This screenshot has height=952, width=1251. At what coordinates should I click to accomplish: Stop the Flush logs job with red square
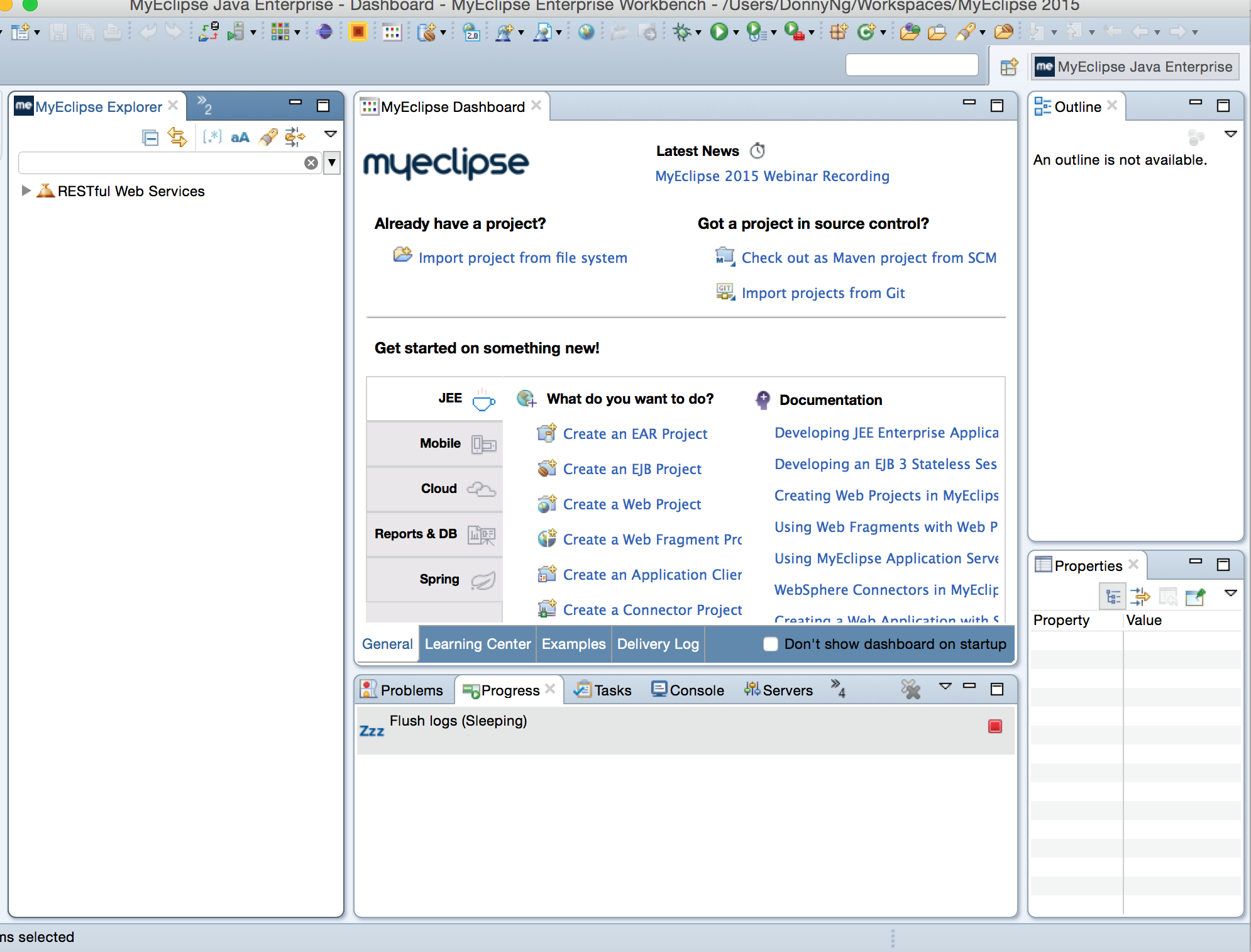tap(995, 726)
